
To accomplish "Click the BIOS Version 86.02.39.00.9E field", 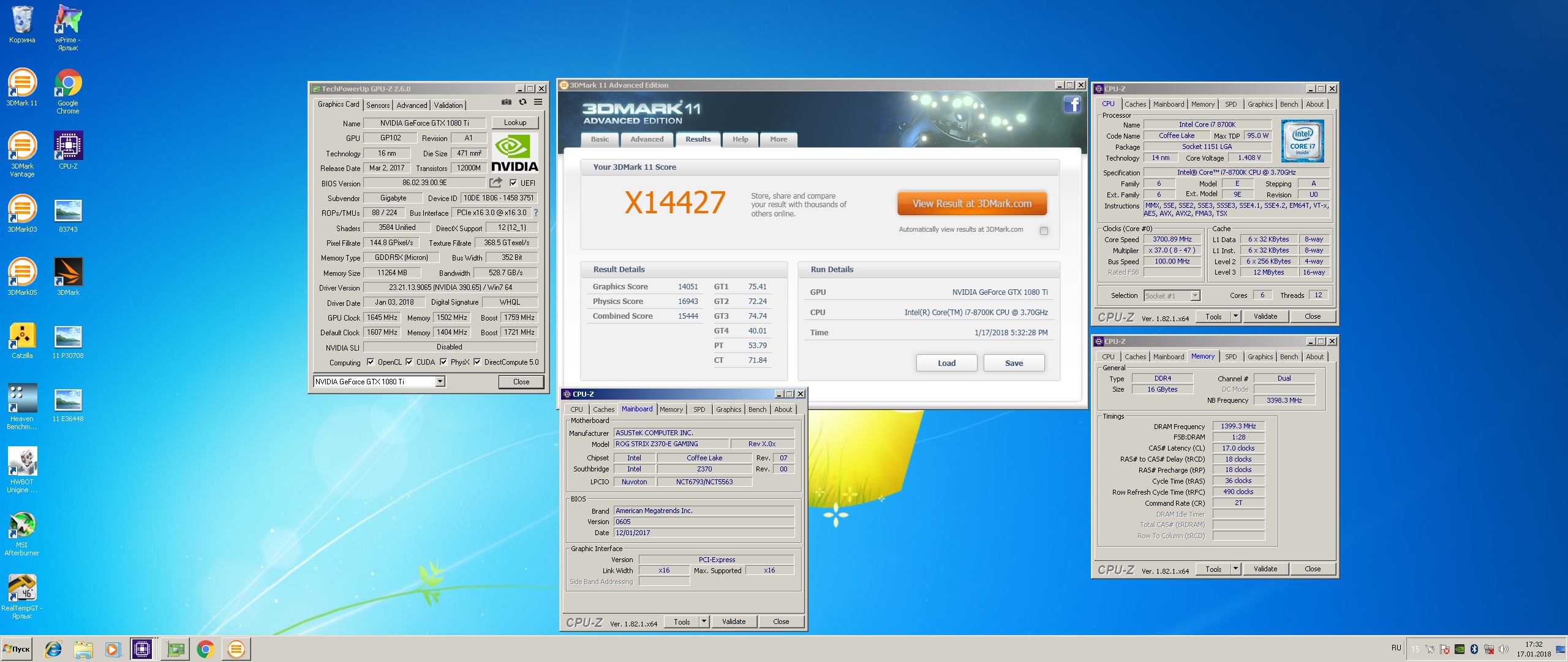I will [424, 183].
